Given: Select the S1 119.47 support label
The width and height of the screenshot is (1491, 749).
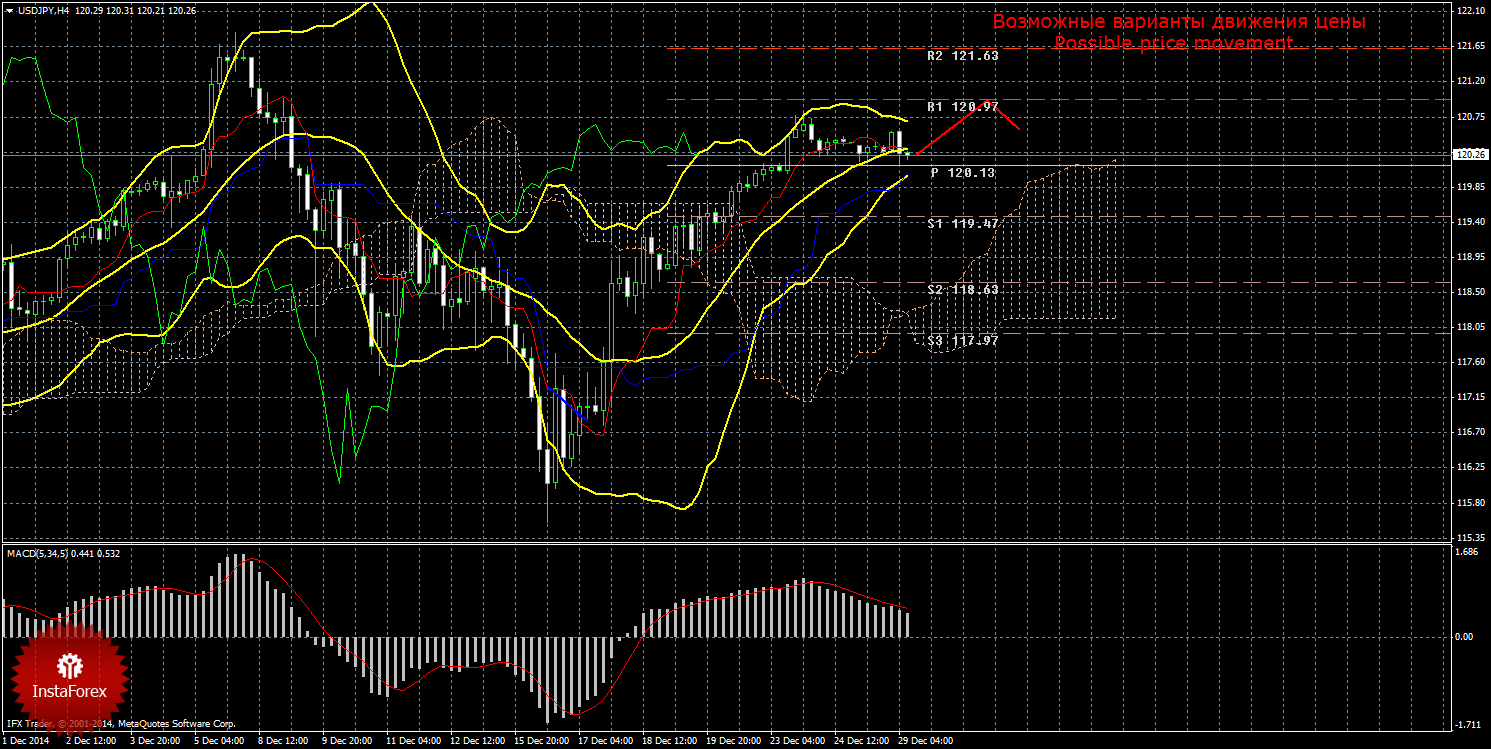Looking at the screenshot, I should click(962, 224).
